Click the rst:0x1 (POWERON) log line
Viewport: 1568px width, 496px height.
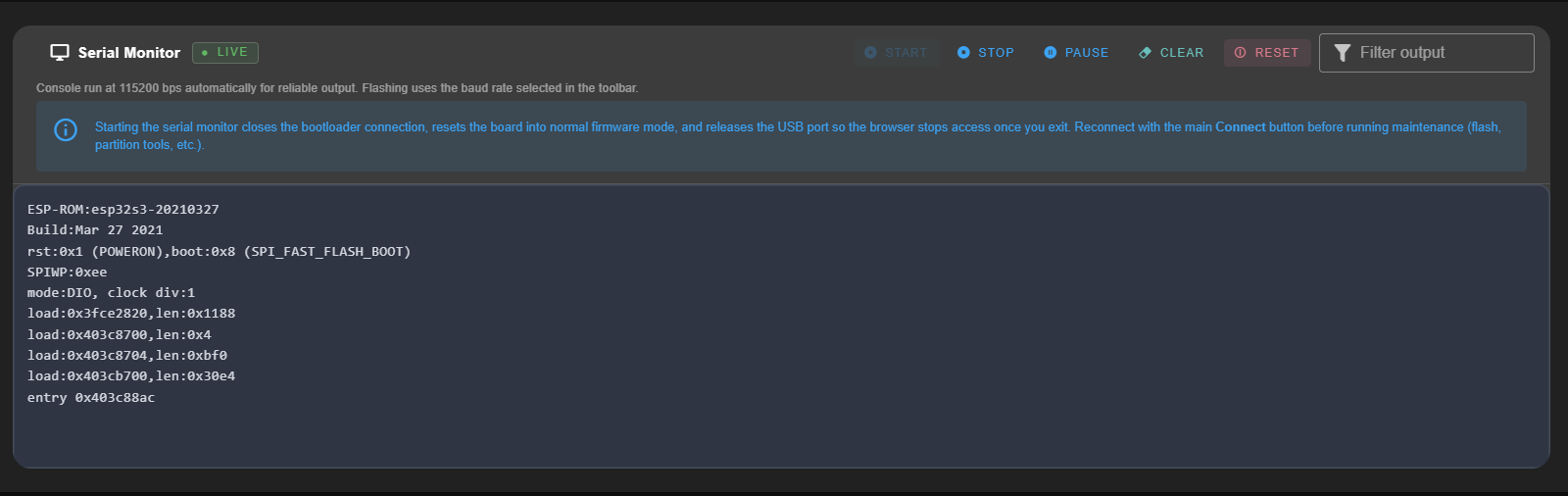(x=219, y=252)
